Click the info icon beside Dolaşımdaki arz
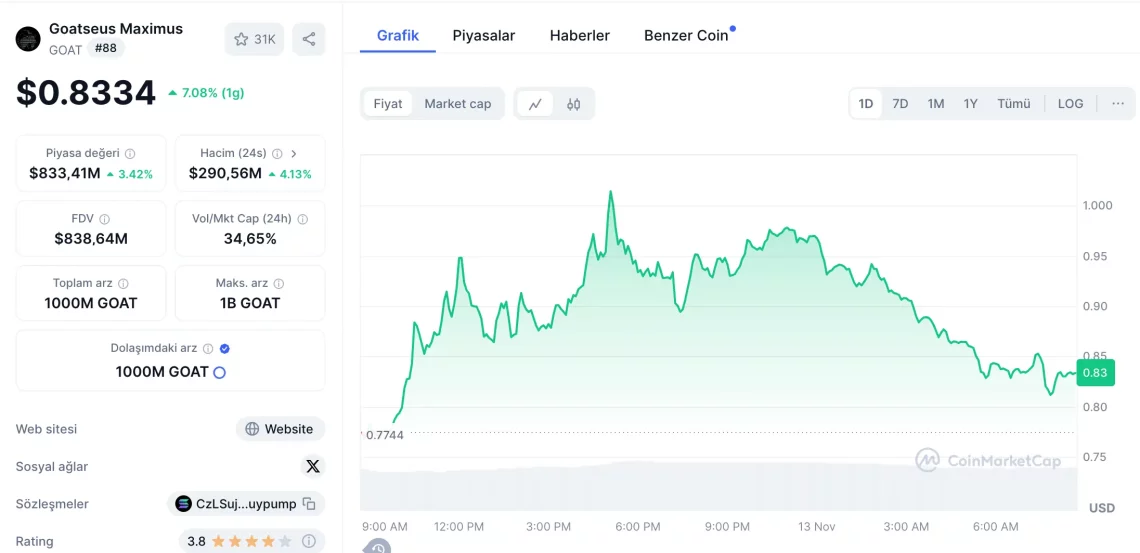 point(208,349)
